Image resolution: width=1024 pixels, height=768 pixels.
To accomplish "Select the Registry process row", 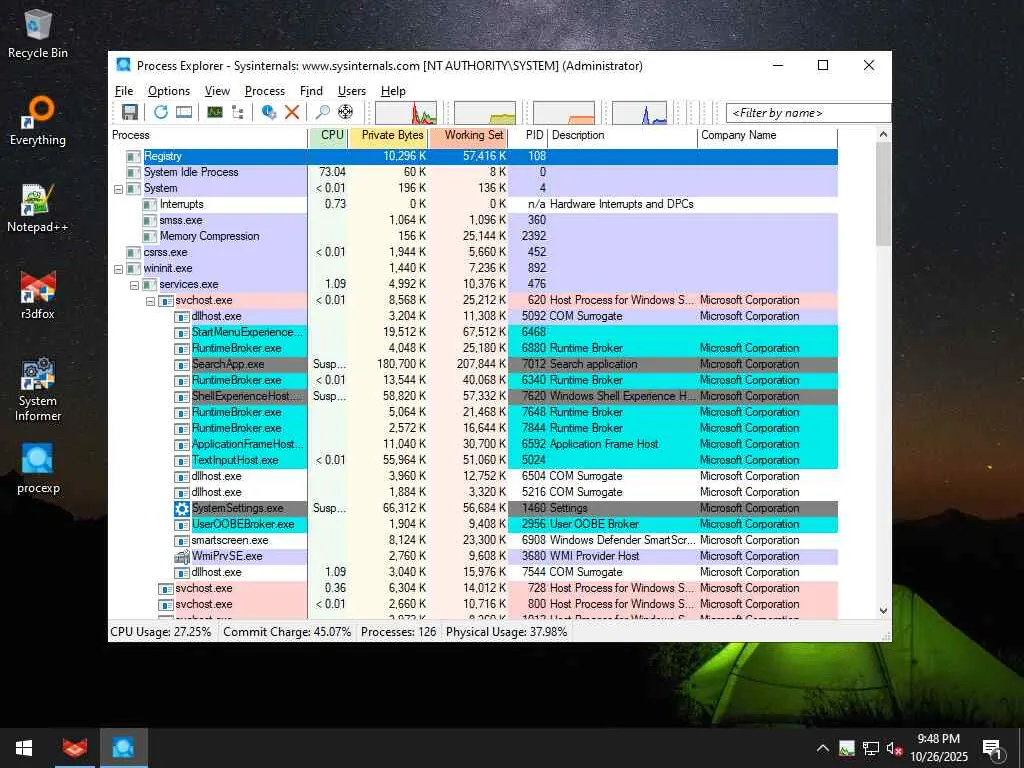I will pyautogui.click(x=473, y=156).
